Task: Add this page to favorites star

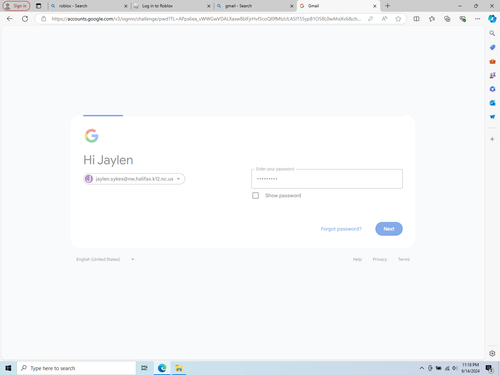Action: tap(398, 19)
